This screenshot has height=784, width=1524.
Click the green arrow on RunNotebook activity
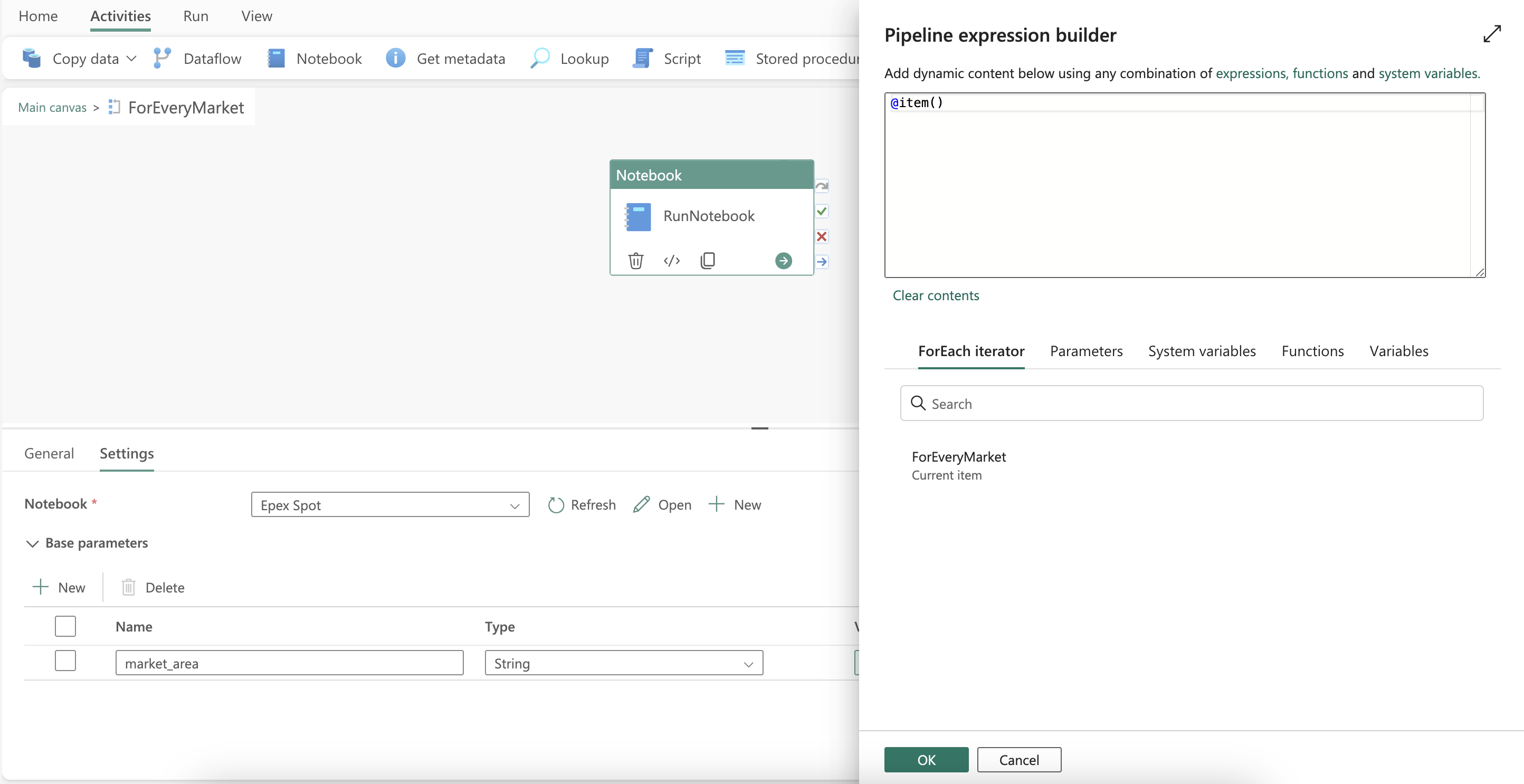tap(783, 260)
